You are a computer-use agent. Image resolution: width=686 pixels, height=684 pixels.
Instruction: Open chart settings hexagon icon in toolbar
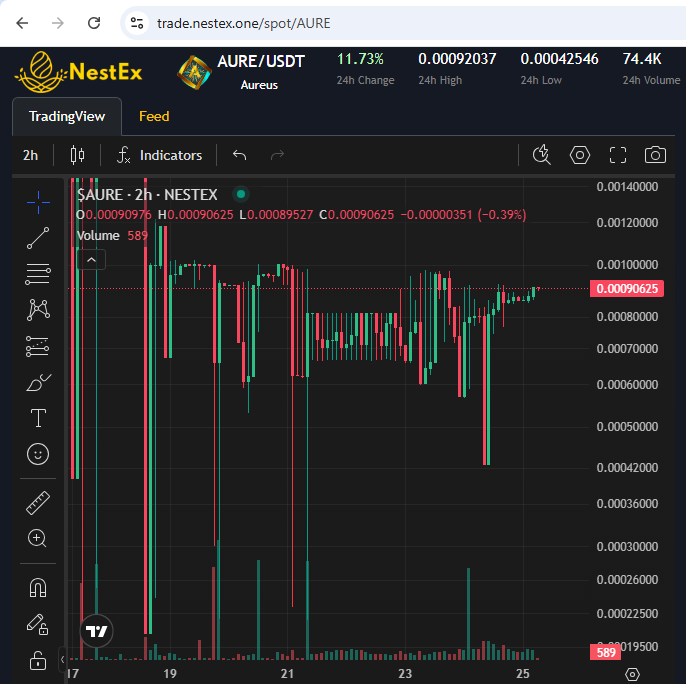click(580, 155)
